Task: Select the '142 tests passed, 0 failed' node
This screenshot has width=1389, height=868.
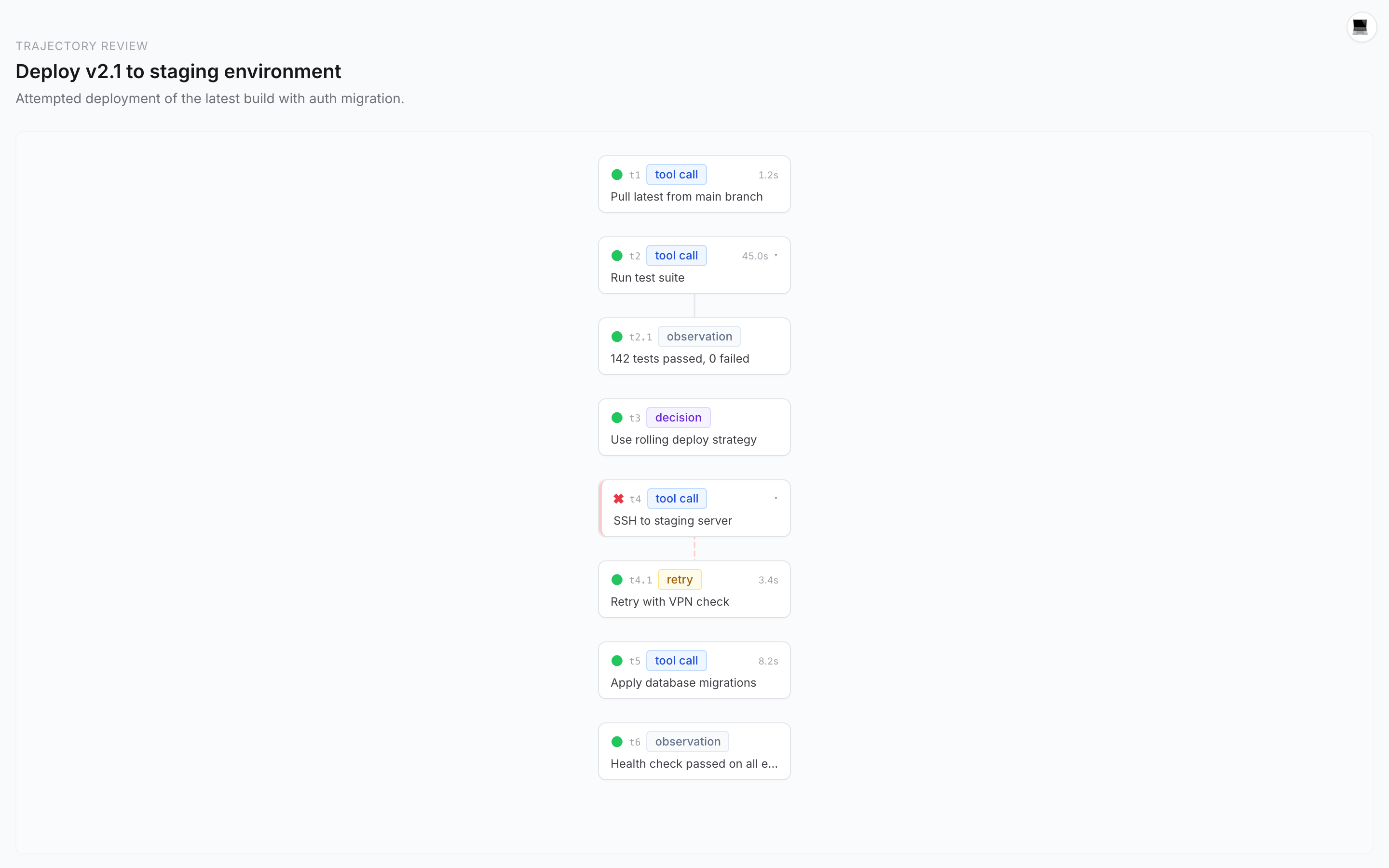Action: [680, 359]
